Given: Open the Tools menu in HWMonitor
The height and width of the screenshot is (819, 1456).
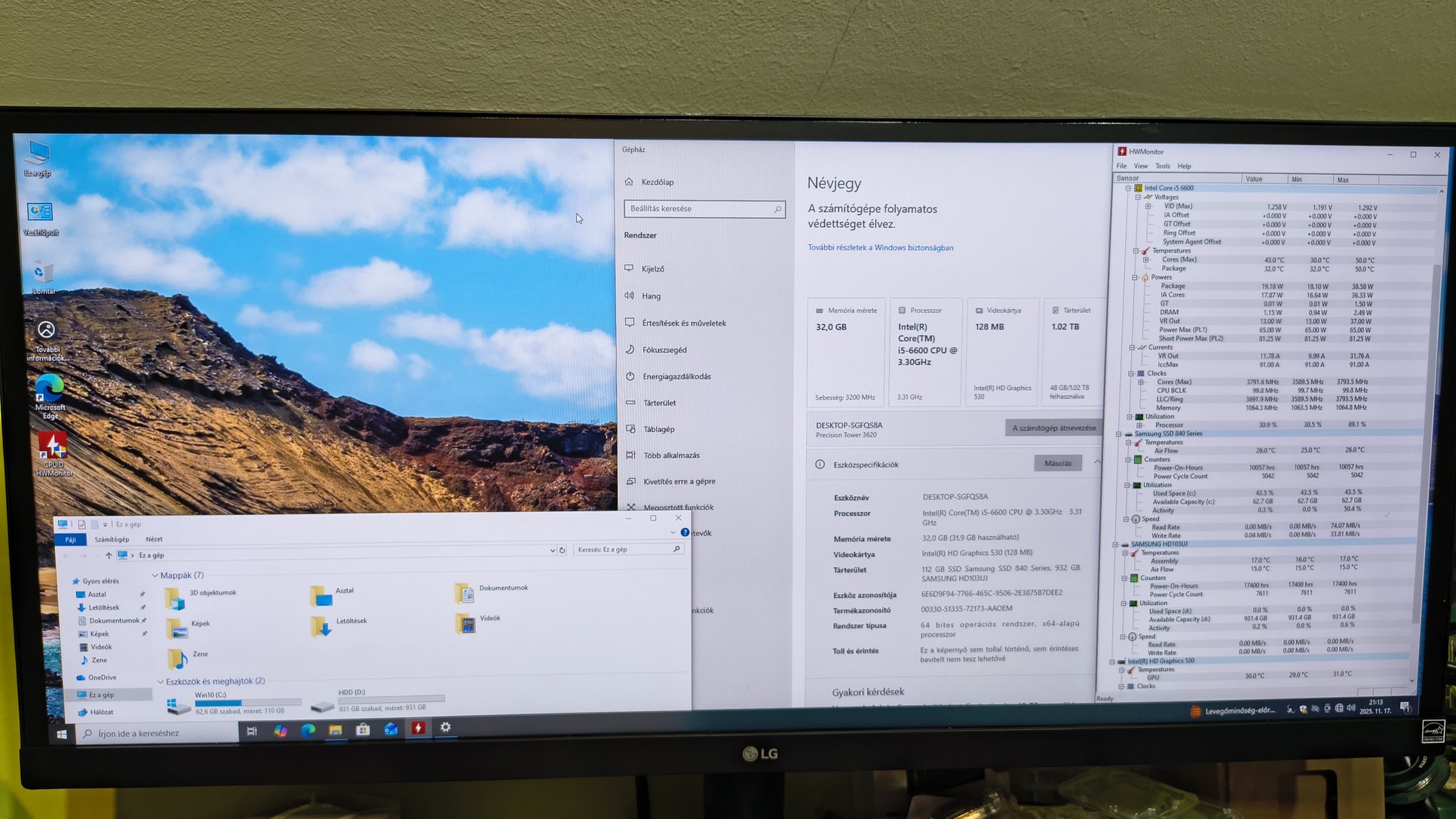Looking at the screenshot, I should click(x=1162, y=166).
